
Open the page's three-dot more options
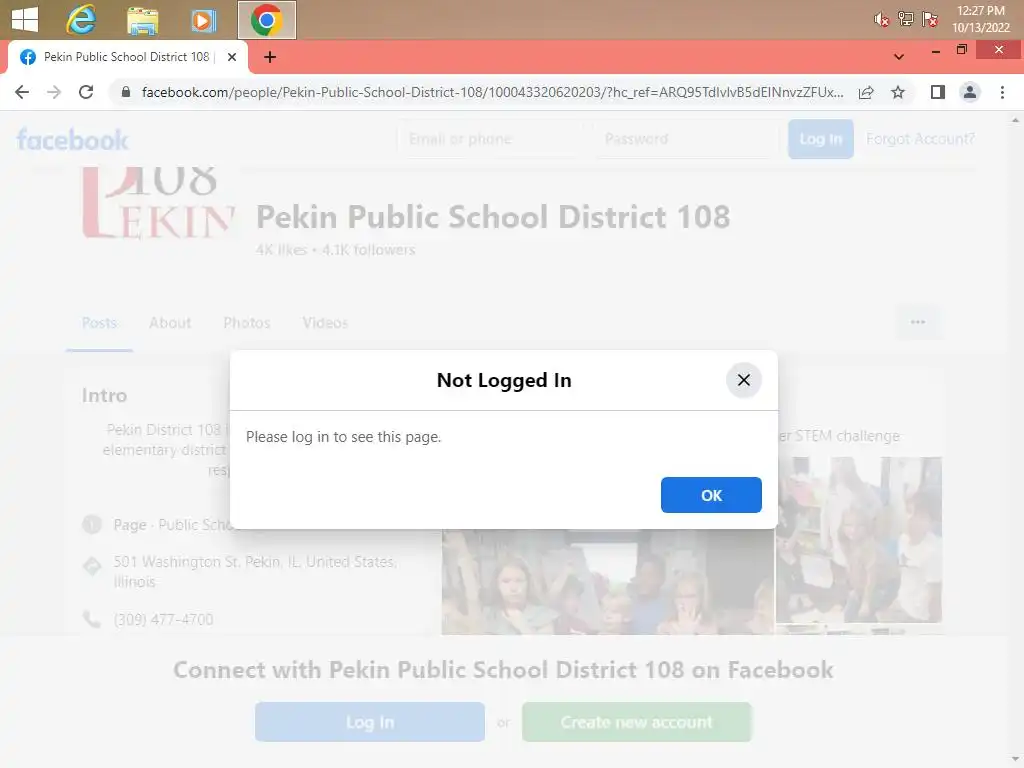coord(918,322)
